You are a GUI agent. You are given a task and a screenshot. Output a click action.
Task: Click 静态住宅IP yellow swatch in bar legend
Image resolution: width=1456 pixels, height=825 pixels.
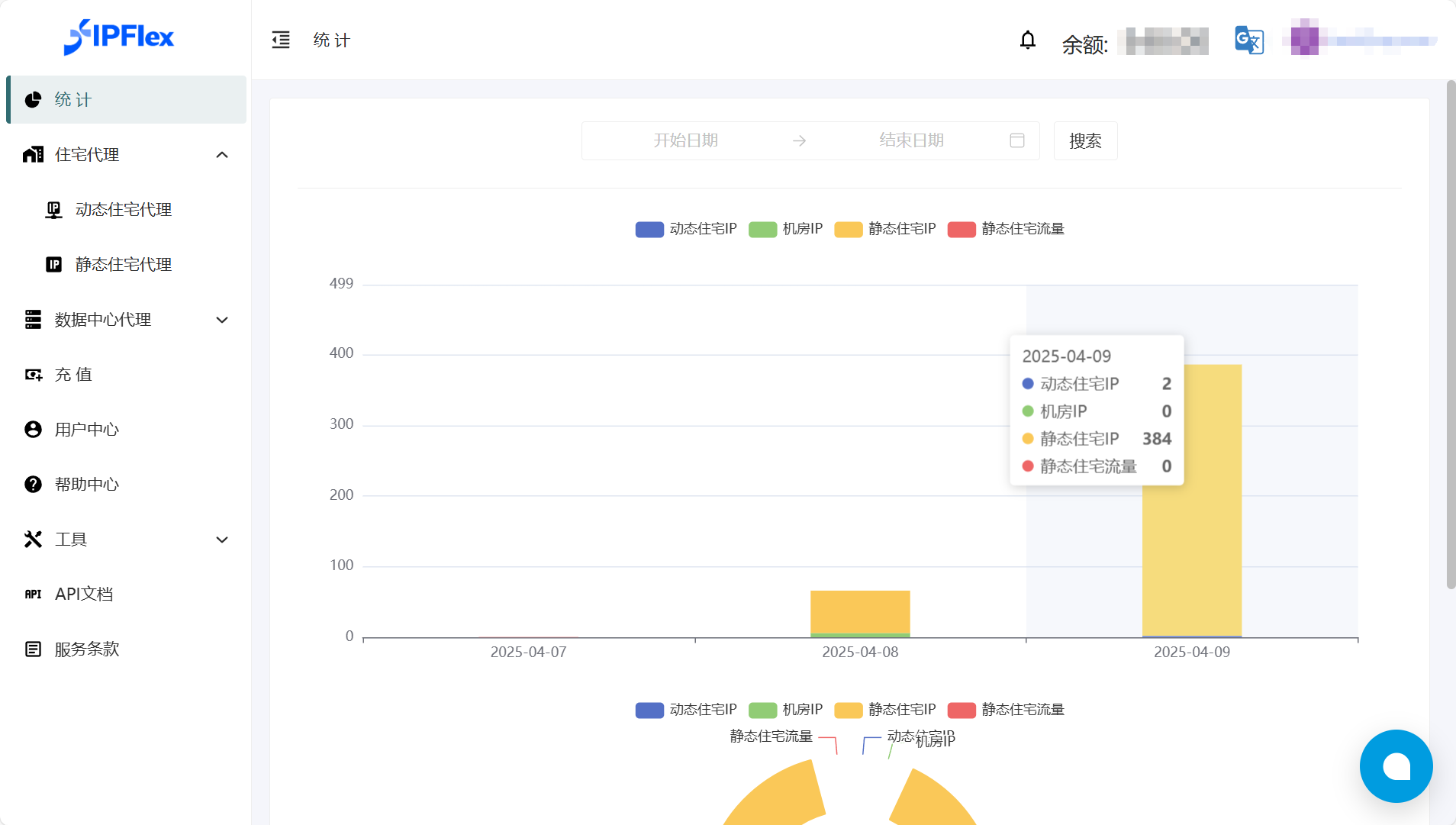pyautogui.click(x=848, y=230)
